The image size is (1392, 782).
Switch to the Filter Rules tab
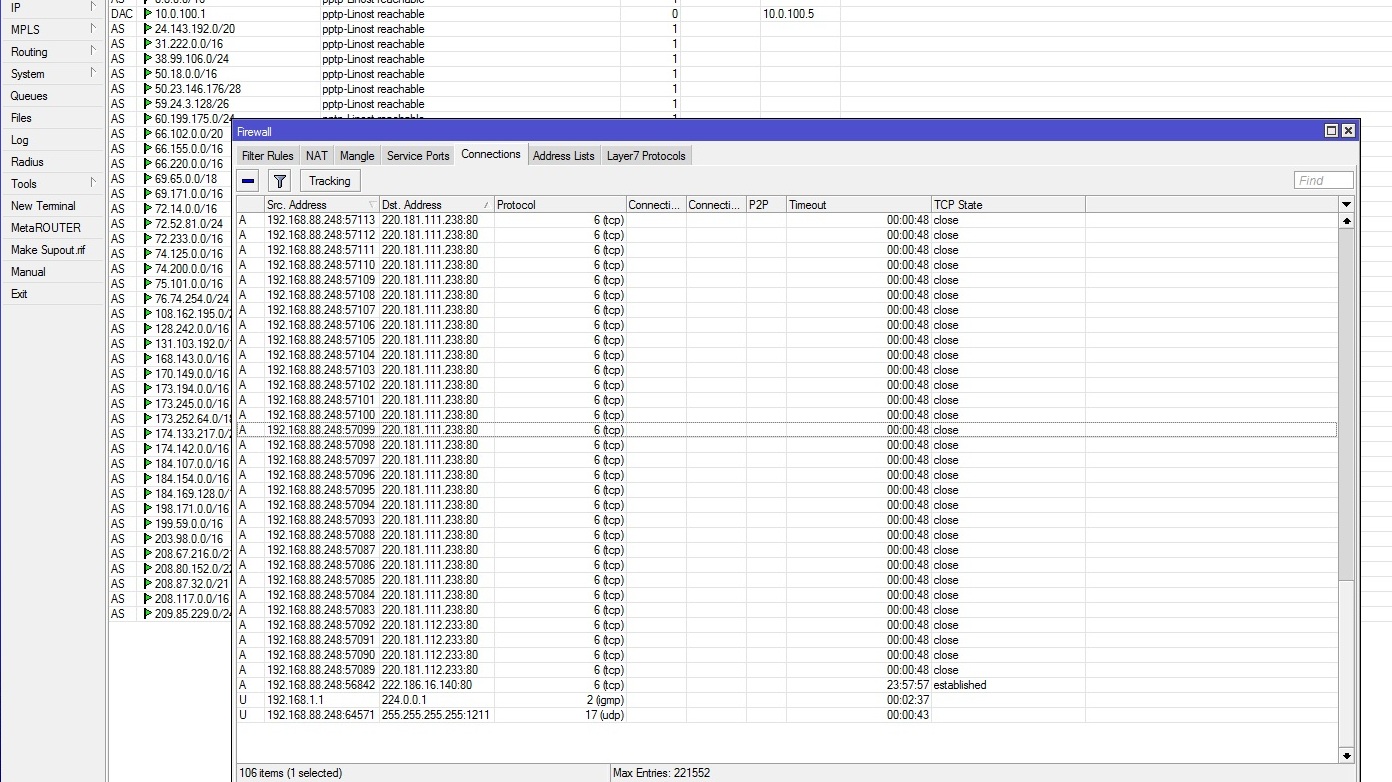click(x=268, y=156)
